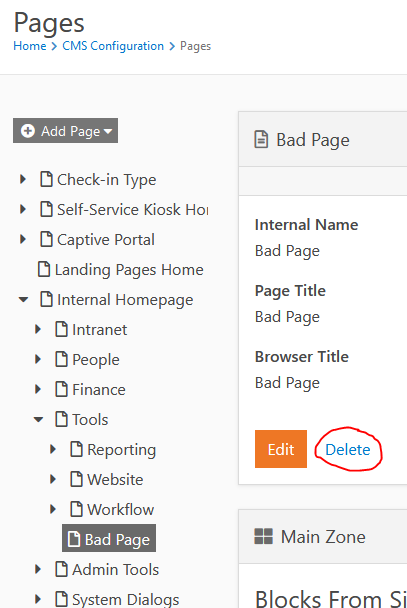Select System Dialogs page label
This screenshot has width=407, height=608.
126,600
